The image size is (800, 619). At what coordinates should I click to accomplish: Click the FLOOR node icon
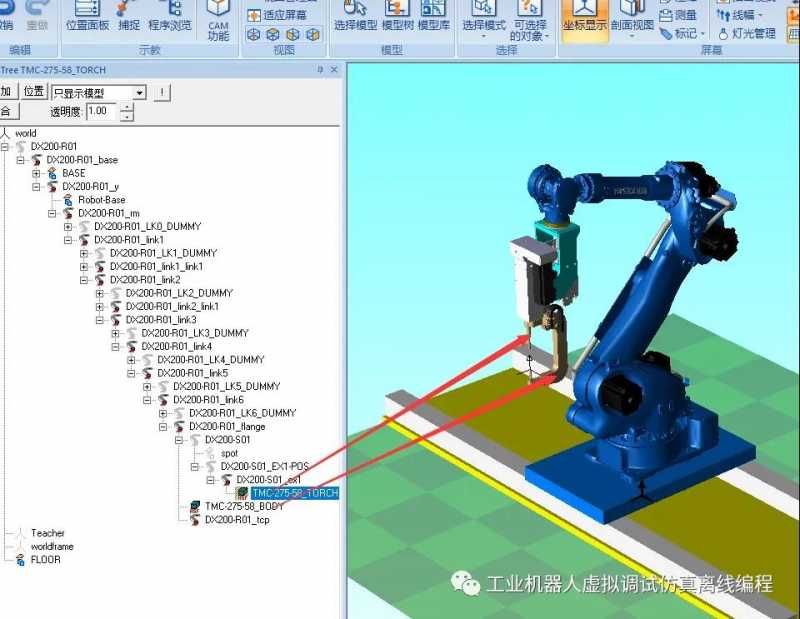point(20,560)
